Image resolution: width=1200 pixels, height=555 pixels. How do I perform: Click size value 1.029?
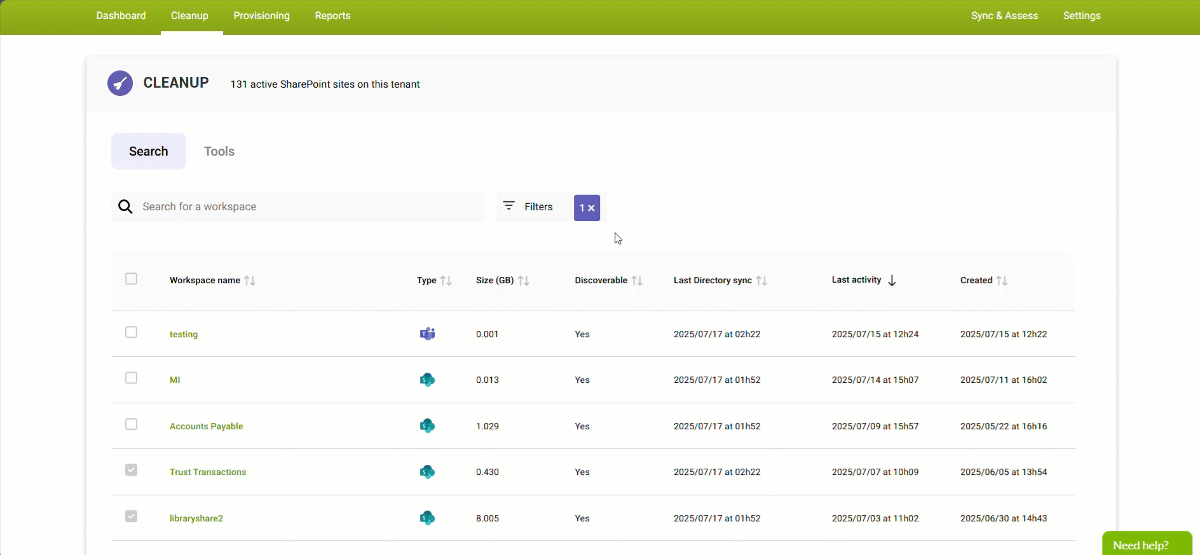pyautogui.click(x=487, y=426)
